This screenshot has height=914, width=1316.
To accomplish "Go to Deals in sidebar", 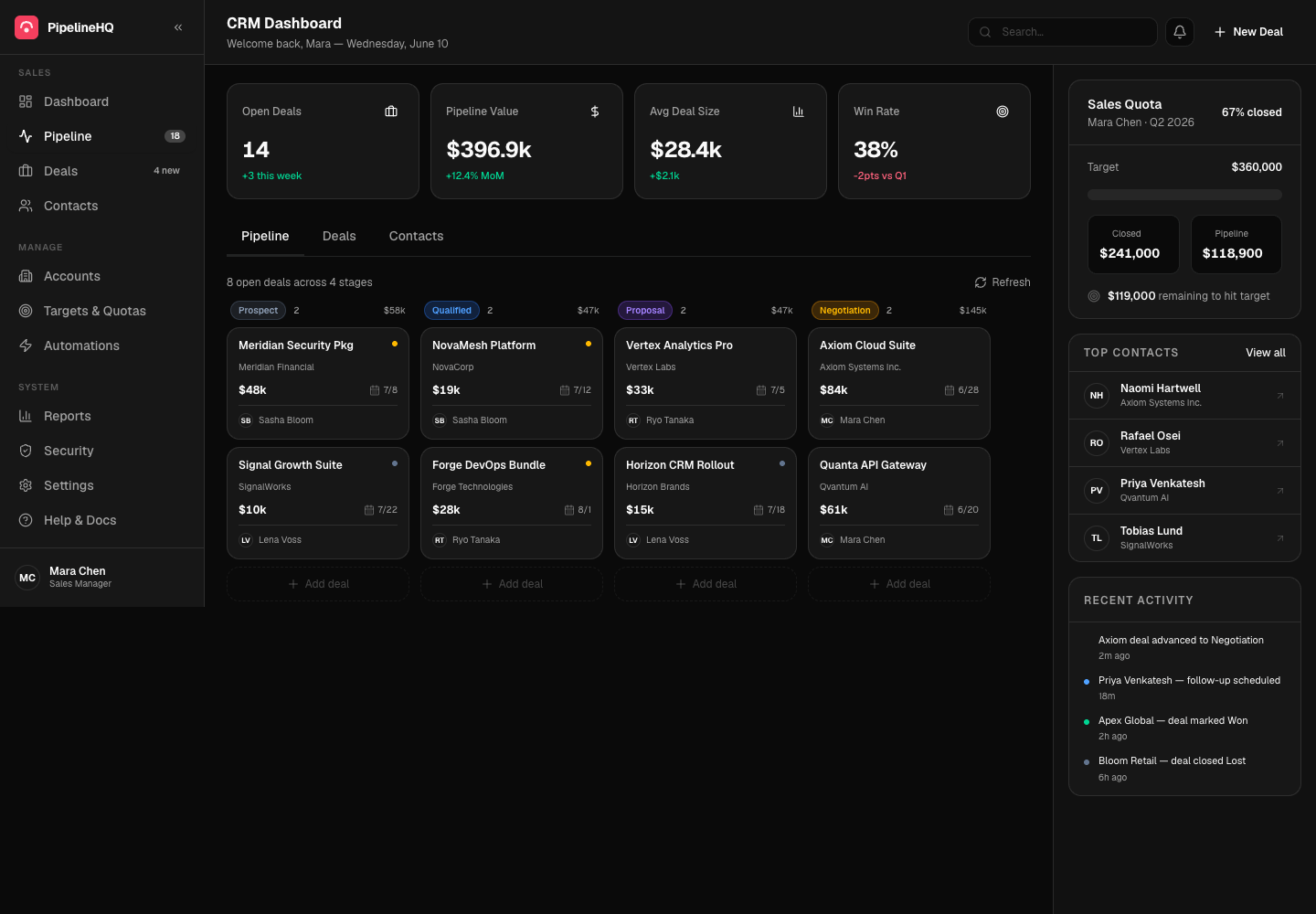I will tap(101, 171).
